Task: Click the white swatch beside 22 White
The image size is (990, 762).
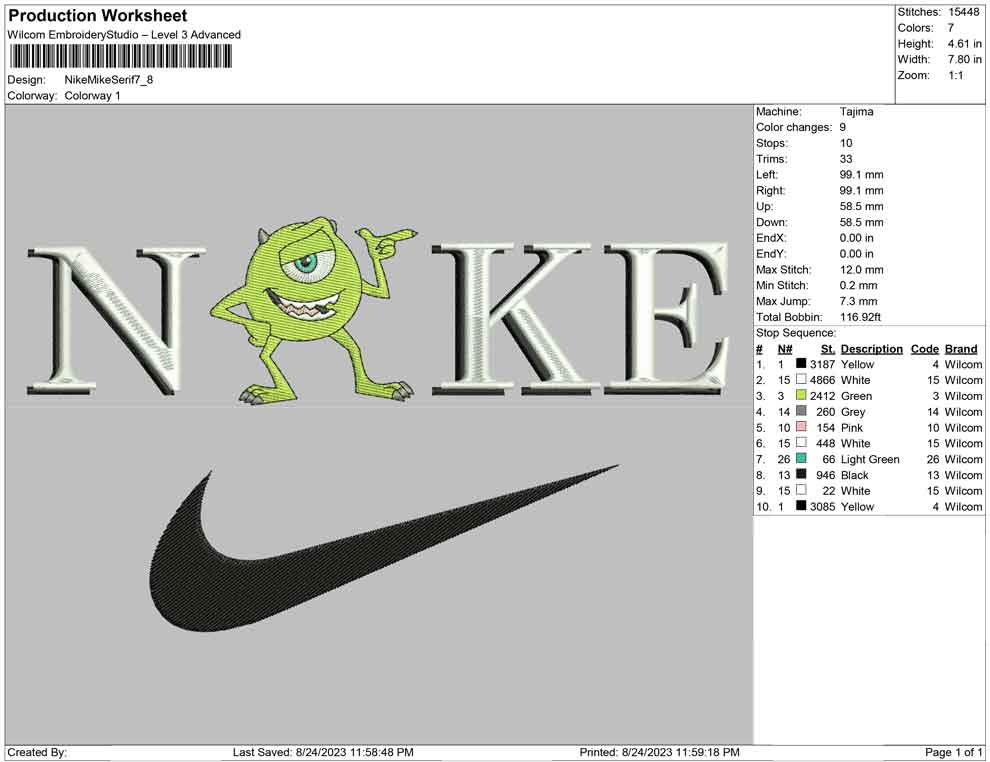Action: tap(801, 490)
